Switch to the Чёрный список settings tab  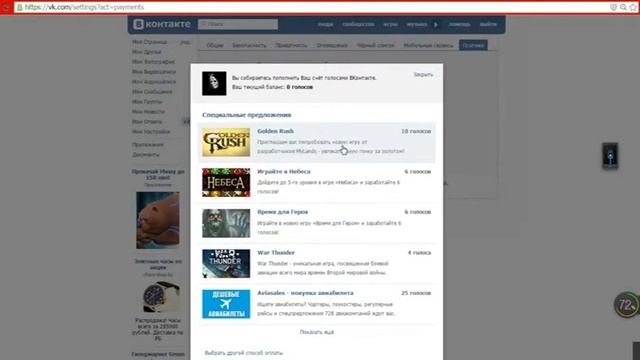[x=376, y=45]
